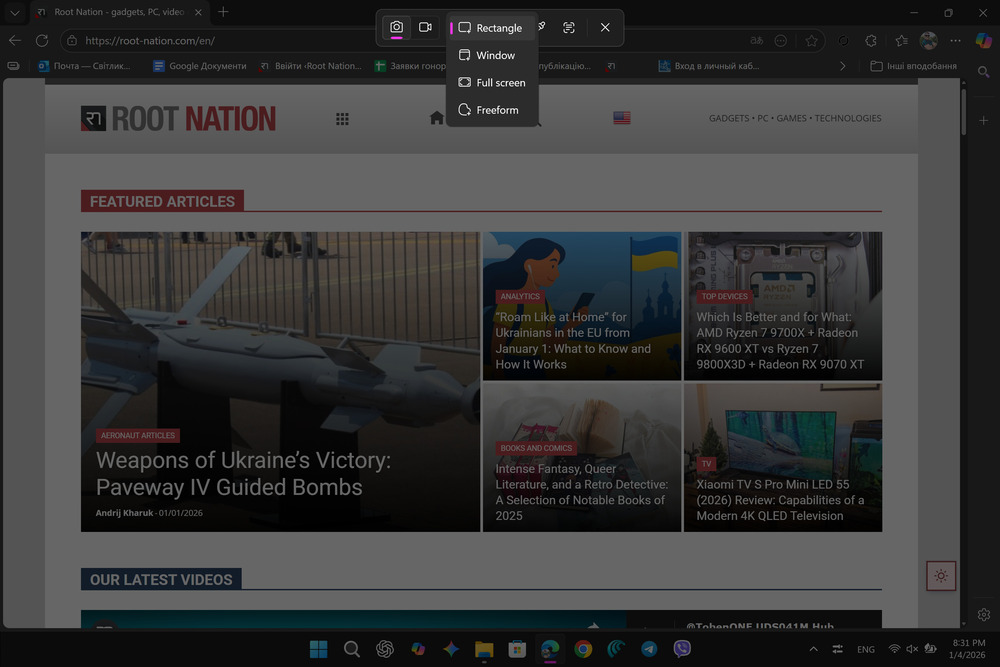Switch to Google Chrome in the taskbar
The width and height of the screenshot is (1000, 667).
(583, 649)
